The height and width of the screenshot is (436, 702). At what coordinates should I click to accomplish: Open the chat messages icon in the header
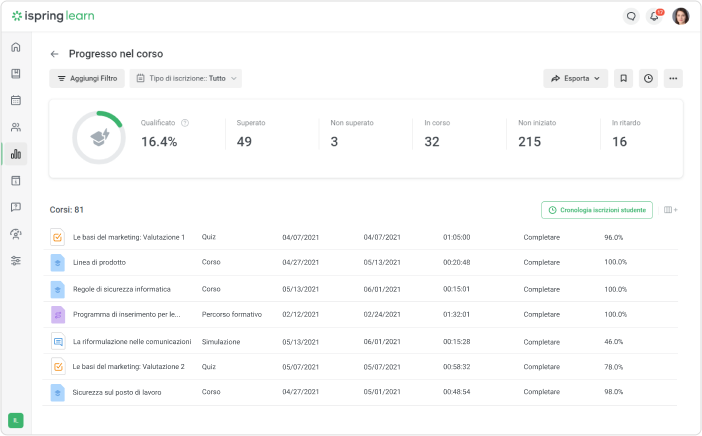pos(630,16)
